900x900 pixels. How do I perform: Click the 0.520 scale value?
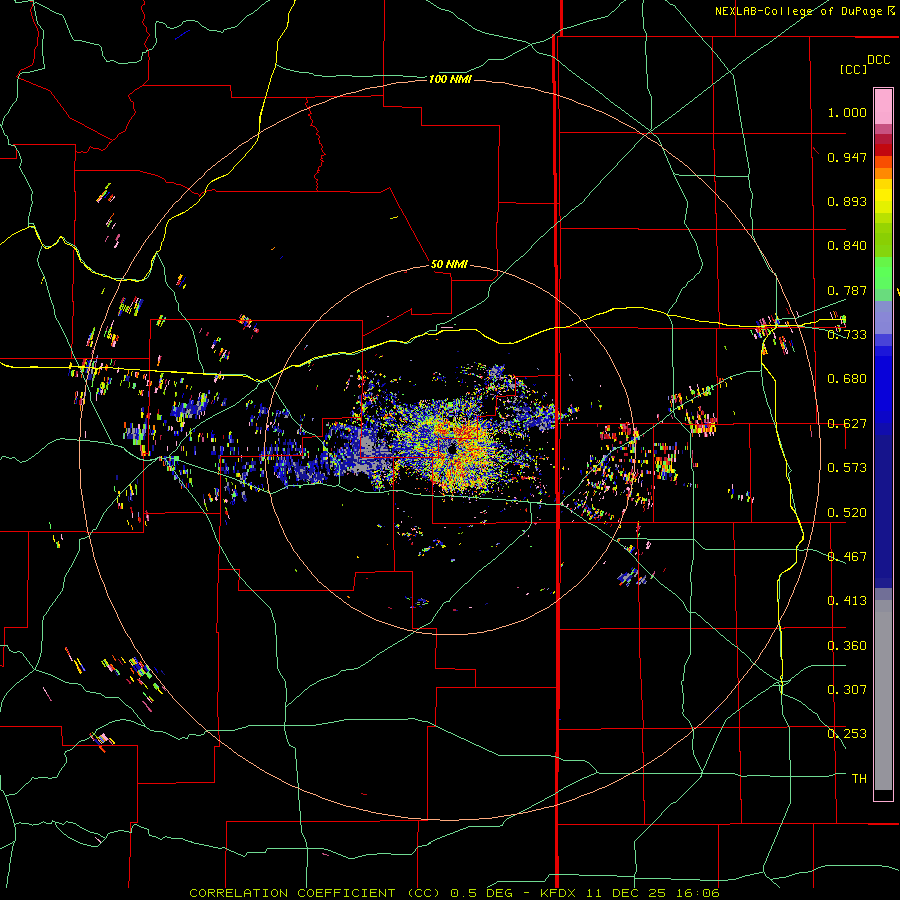[x=847, y=513]
